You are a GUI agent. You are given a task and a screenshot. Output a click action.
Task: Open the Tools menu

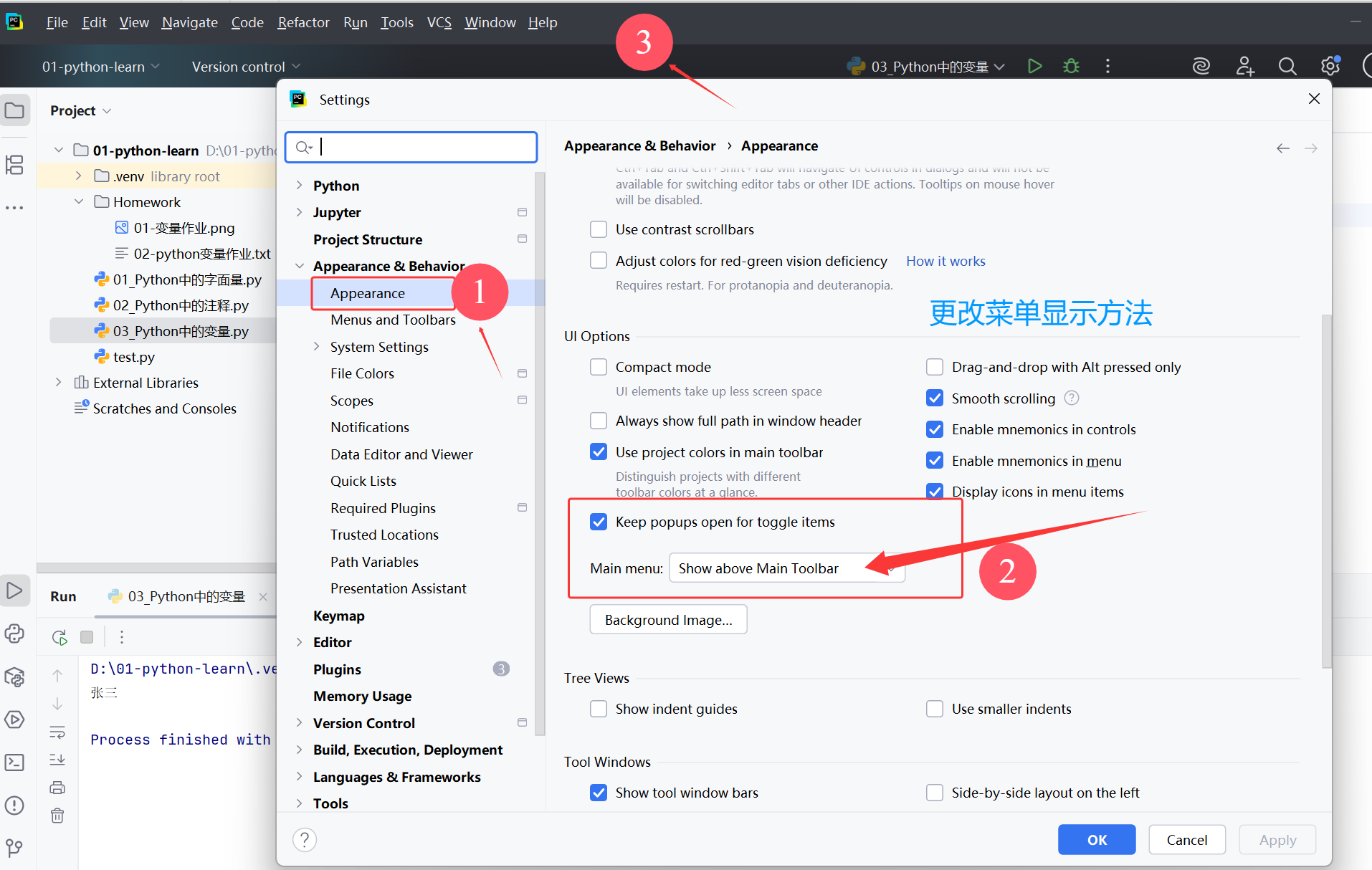point(396,22)
